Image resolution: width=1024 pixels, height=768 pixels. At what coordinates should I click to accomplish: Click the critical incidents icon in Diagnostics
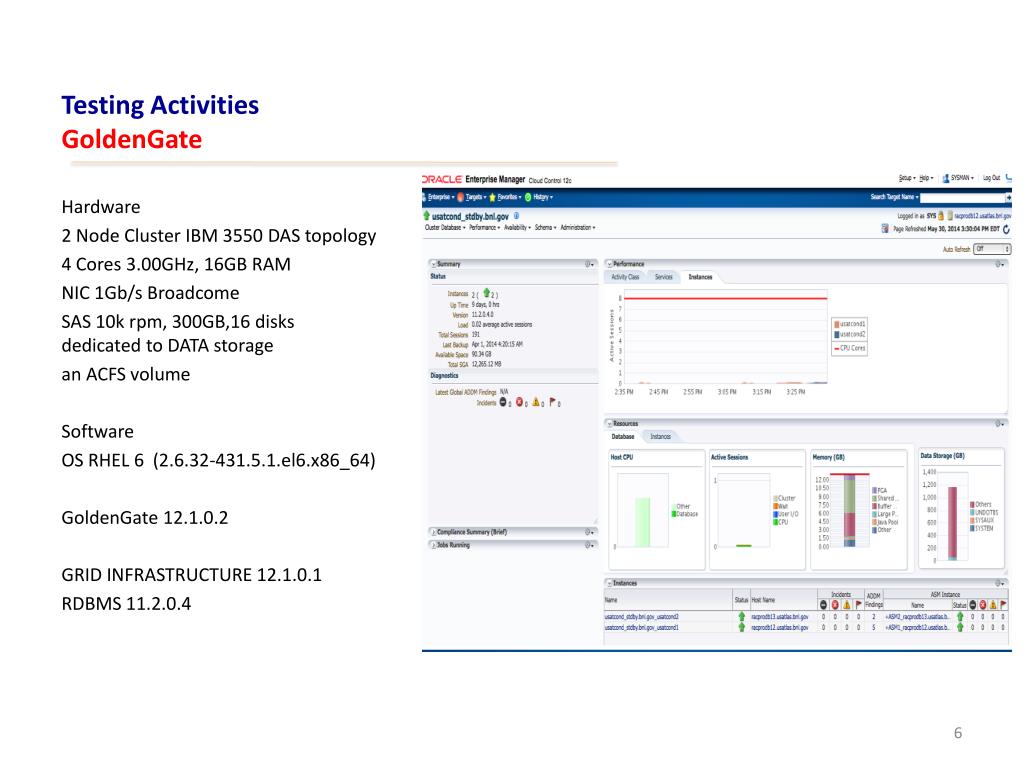pos(520,402)
